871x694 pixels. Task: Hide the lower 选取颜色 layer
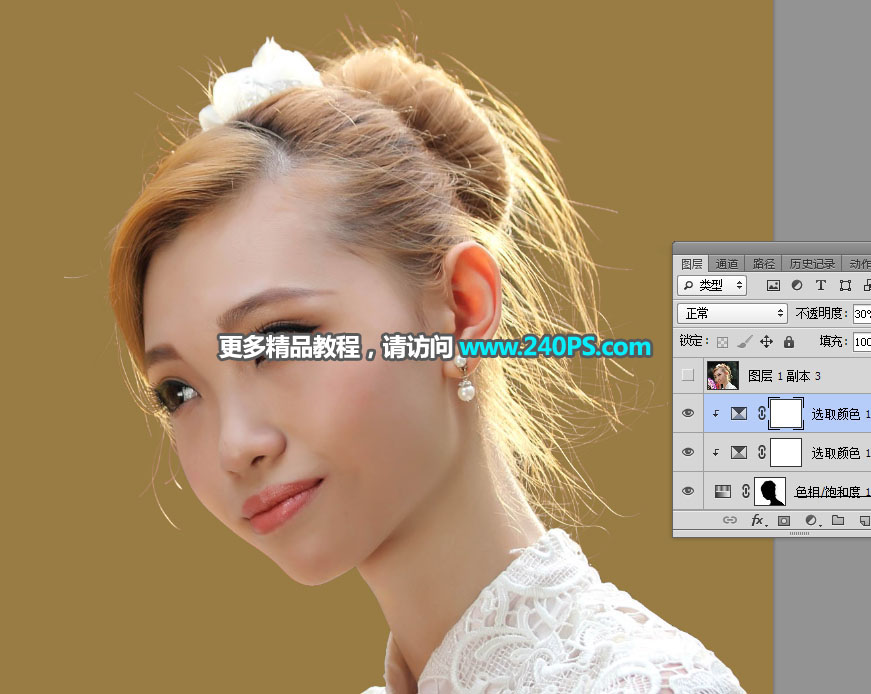coord(688,452)
